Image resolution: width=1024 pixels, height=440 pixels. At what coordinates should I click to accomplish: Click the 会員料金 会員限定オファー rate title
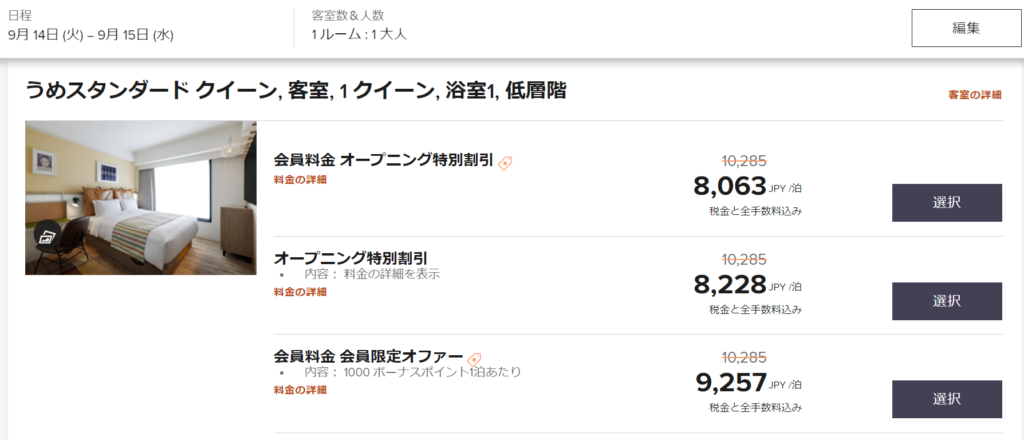tap(368, 356)
